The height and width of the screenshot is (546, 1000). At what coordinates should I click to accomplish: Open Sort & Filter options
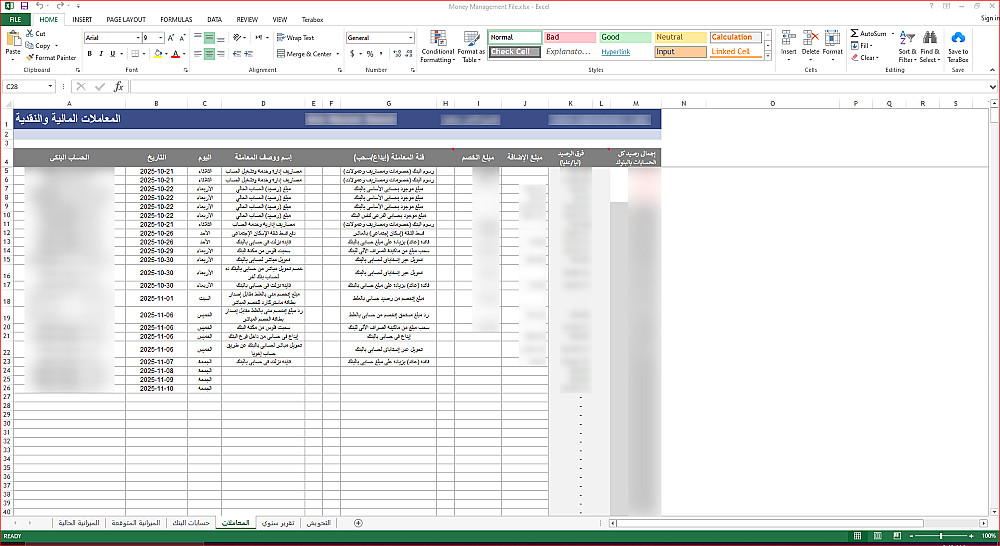coord(908,47)
